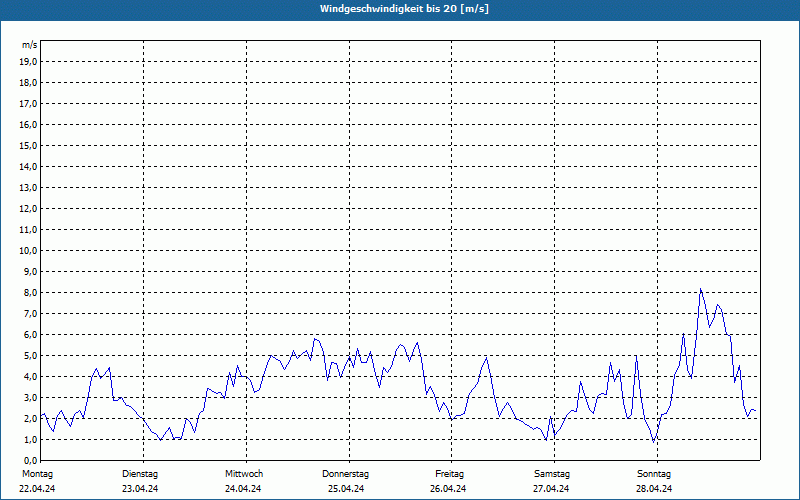Select the 4,0 y-axis label
Screen dimensions: 800x500
(29, 377)
